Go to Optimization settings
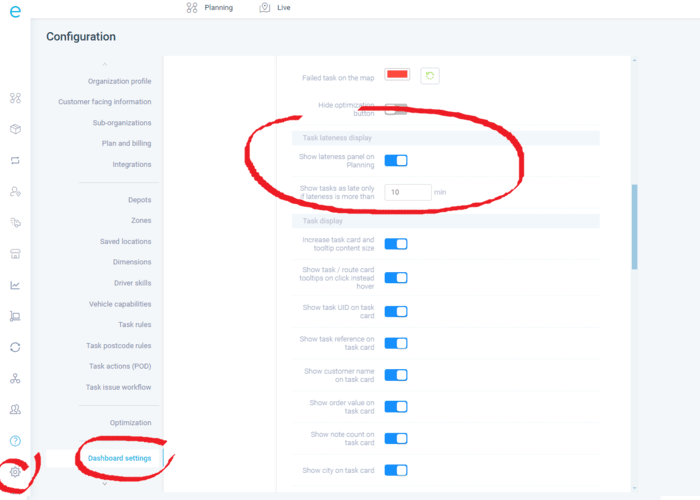The height and width of the screenshot is (500, 700). click(130, 423)
